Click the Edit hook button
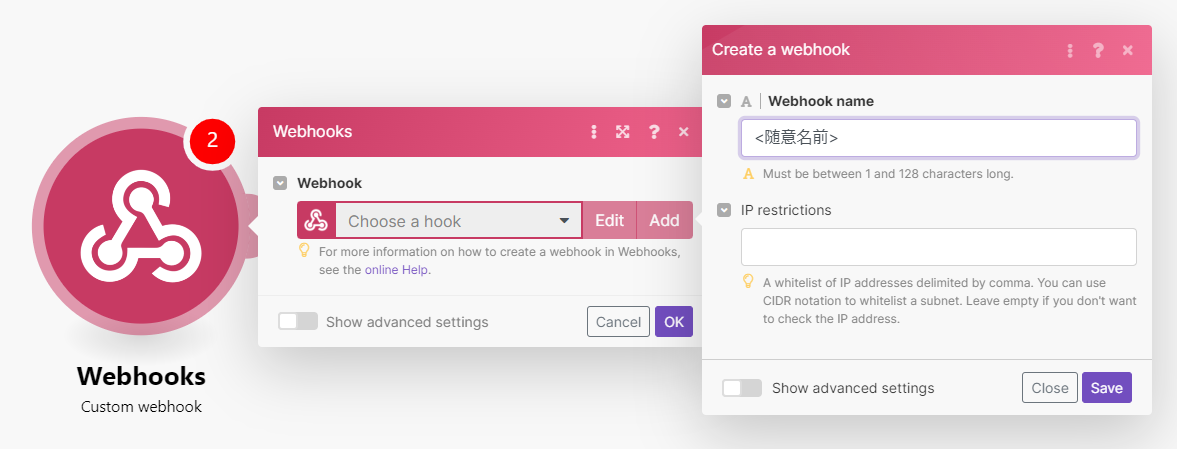Viewport: 1177px width, 449px height. pos(610,221)
